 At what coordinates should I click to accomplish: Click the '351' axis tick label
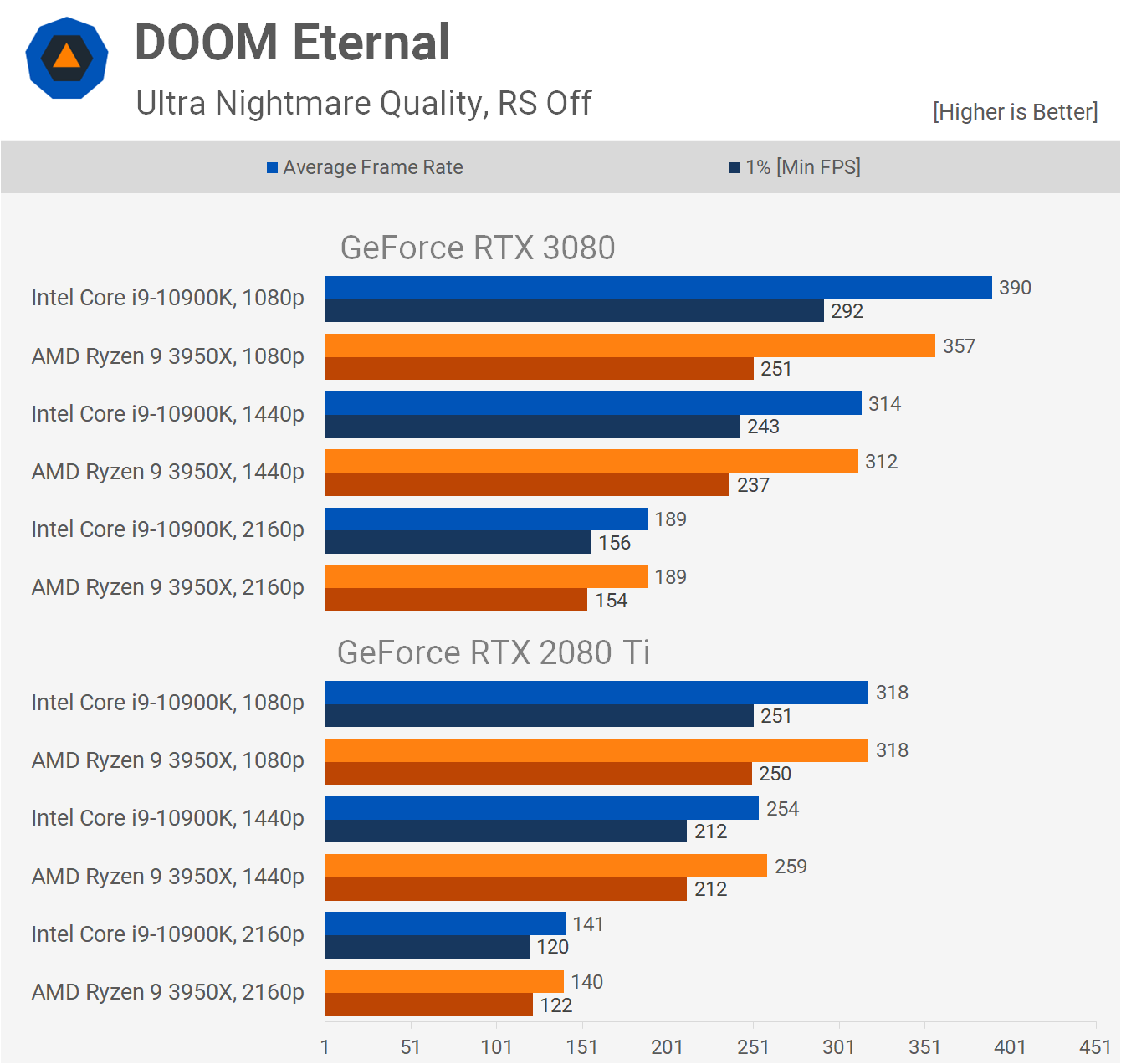[x=924, y=1047]
